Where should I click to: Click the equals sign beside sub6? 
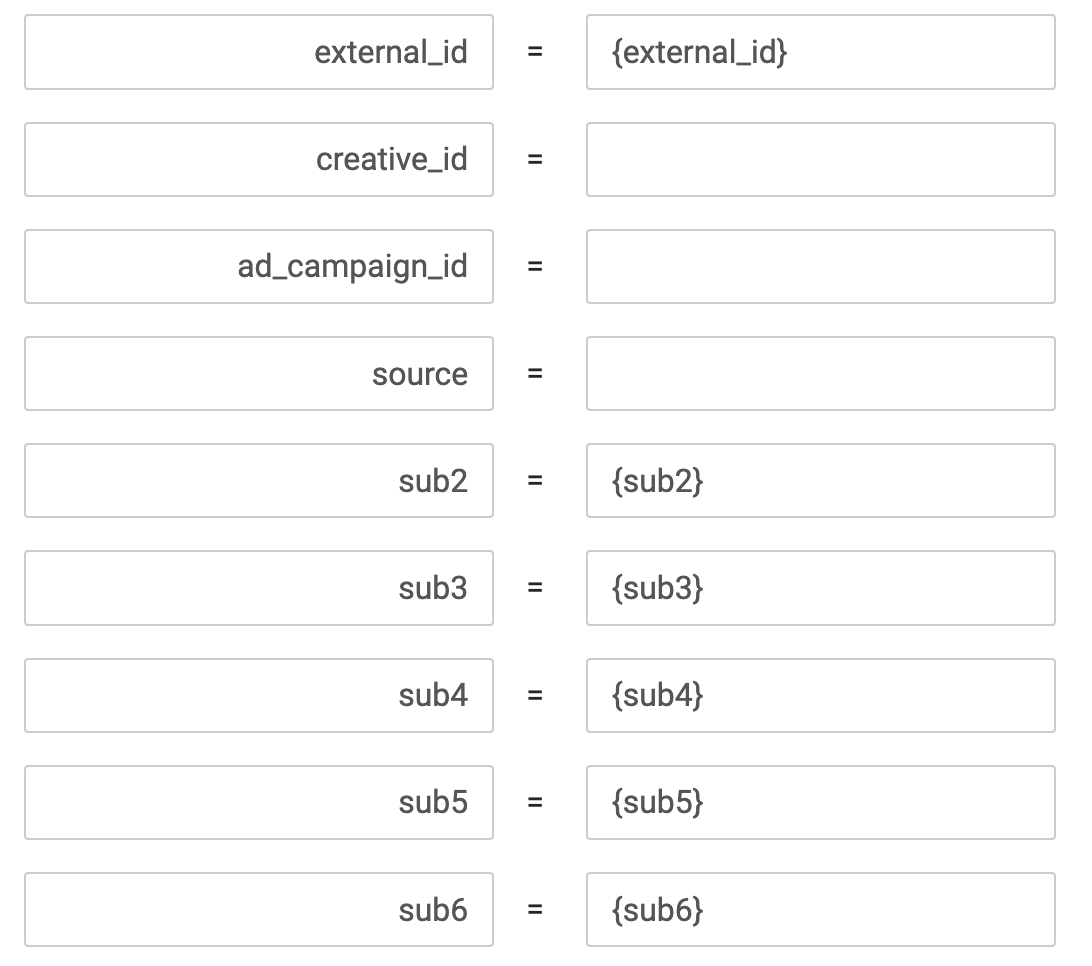click(535, 910)
